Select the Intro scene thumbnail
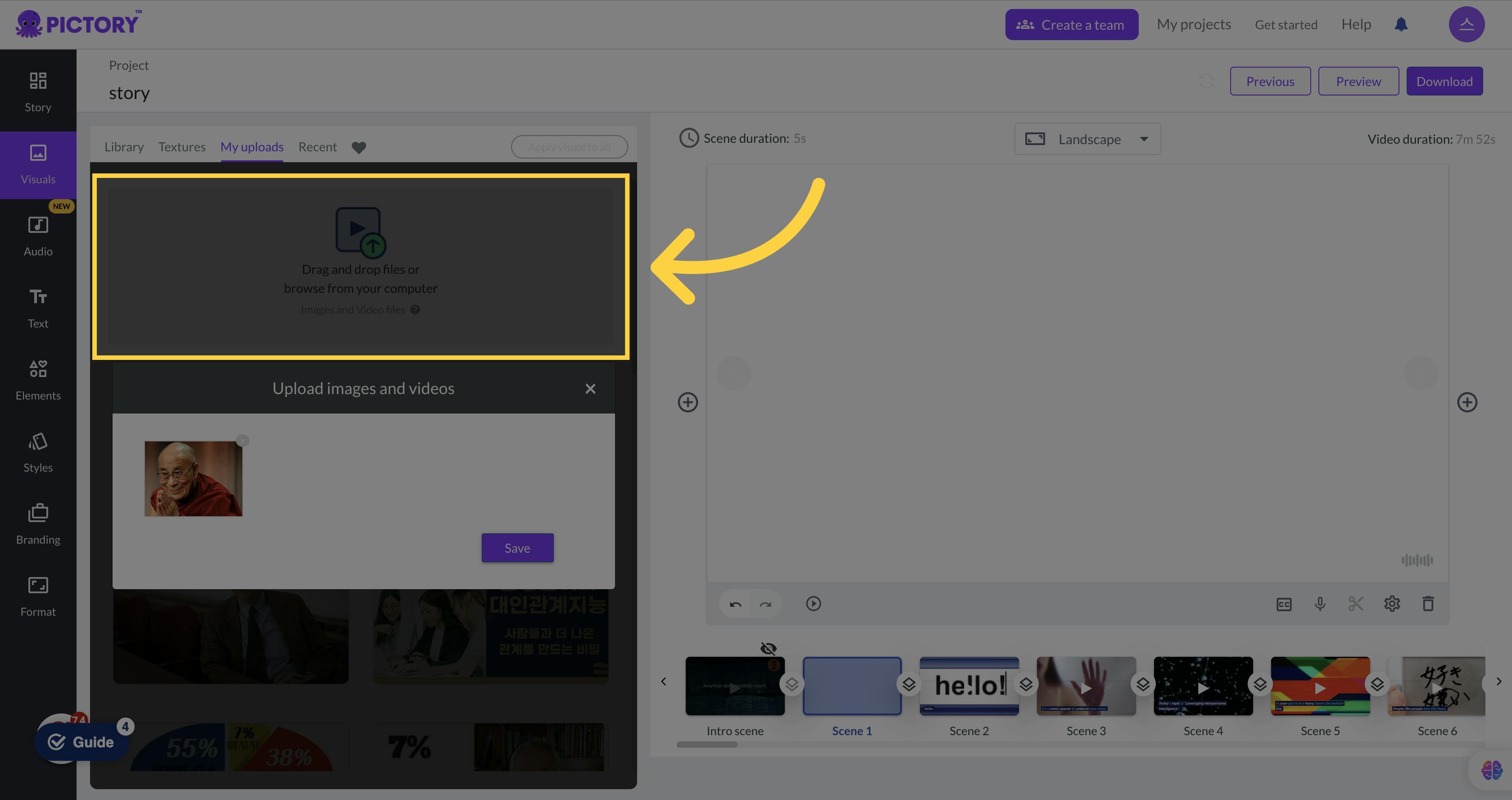Screen dimensions: 1512x800 click(735, 686)
